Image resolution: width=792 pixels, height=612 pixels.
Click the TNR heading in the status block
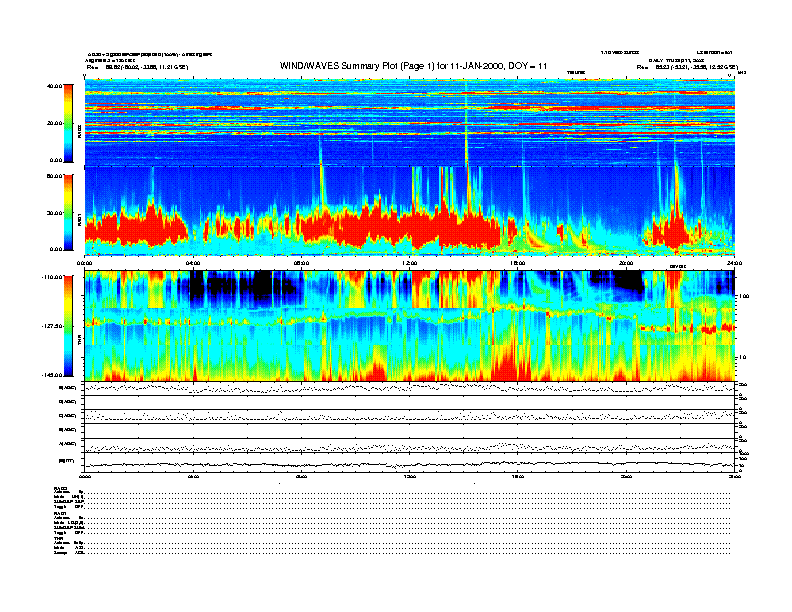[58, 538]
